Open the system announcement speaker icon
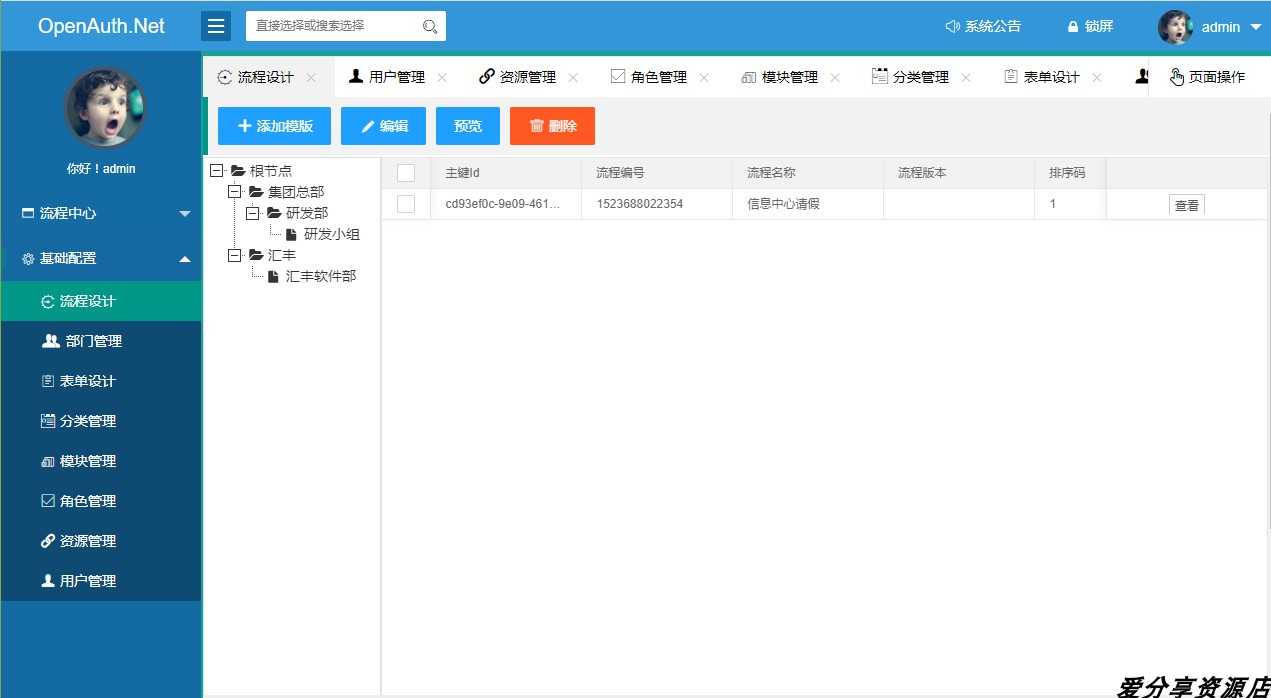Viewport: 1271px width, 698px height. pos(952,27)
